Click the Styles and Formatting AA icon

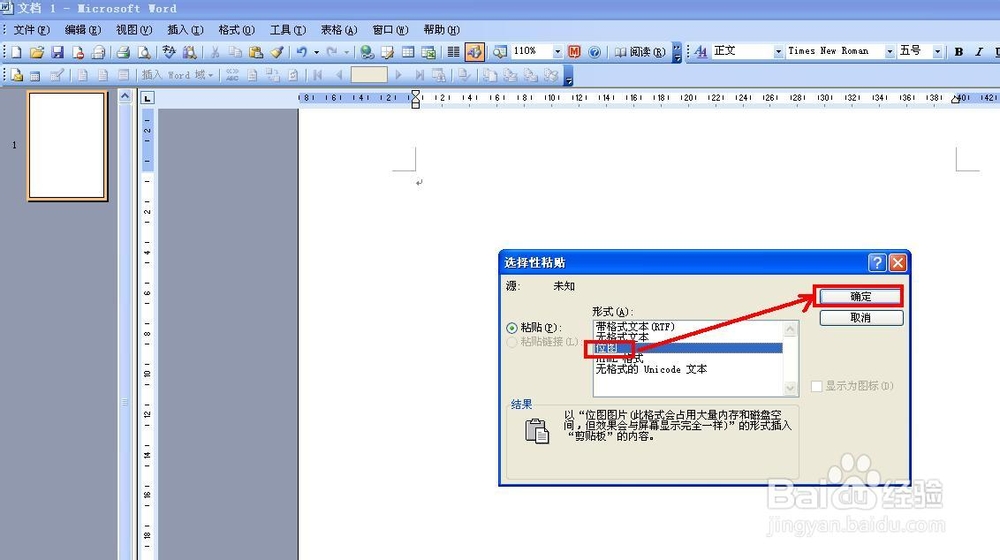click(x=700, y=52)
